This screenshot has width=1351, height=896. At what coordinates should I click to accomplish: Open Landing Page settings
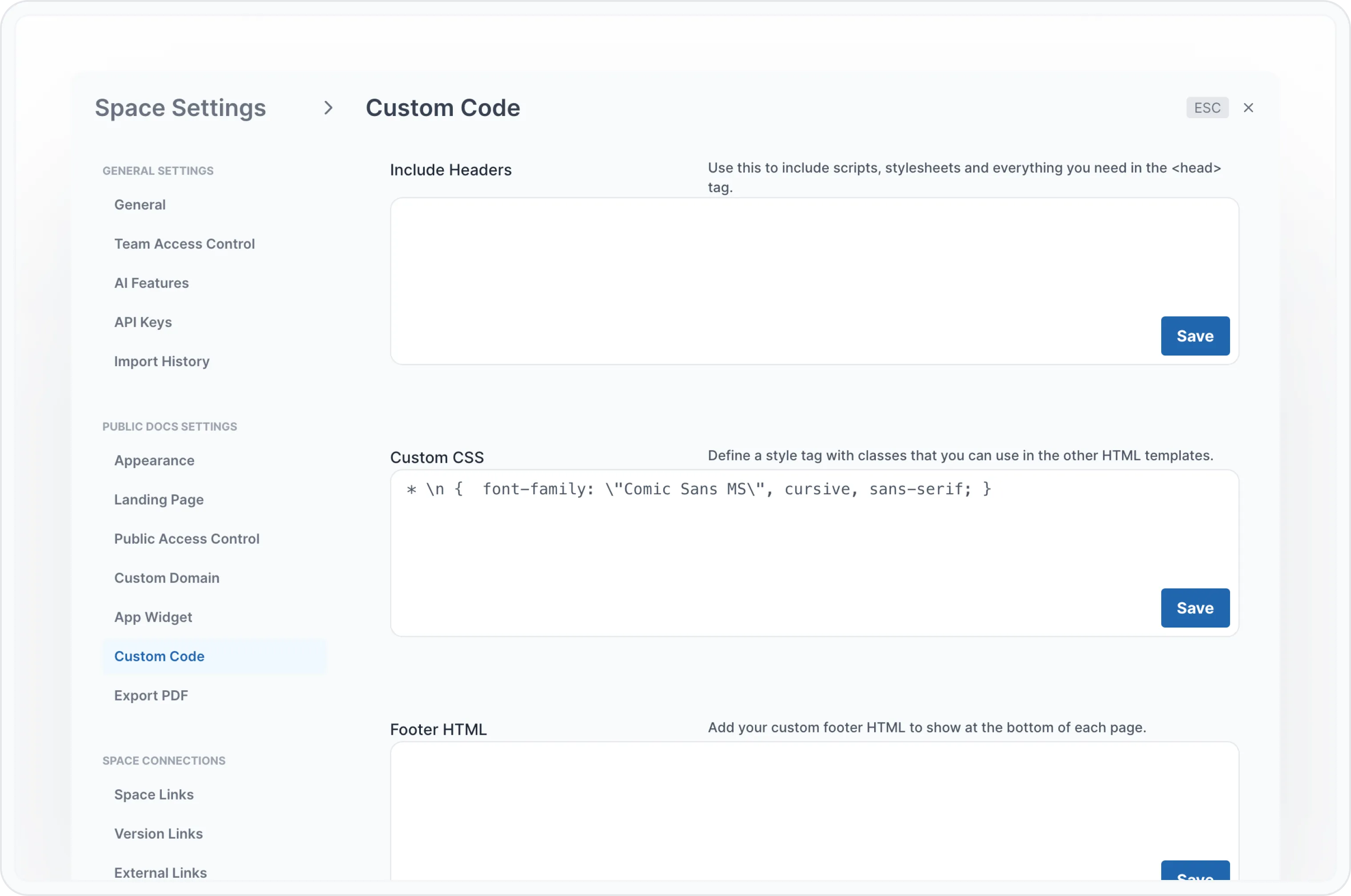coord(159,500)
